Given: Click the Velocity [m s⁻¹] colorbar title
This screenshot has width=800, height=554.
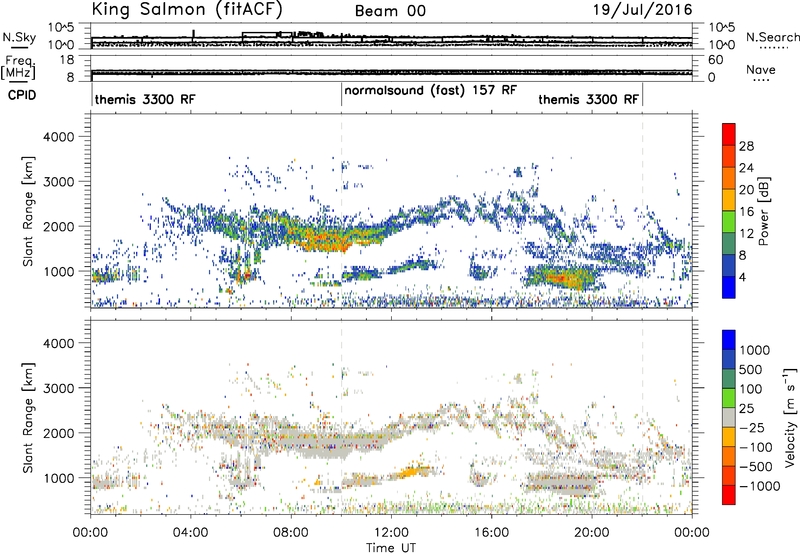Looking at the screenshot, I should point(790,417).
